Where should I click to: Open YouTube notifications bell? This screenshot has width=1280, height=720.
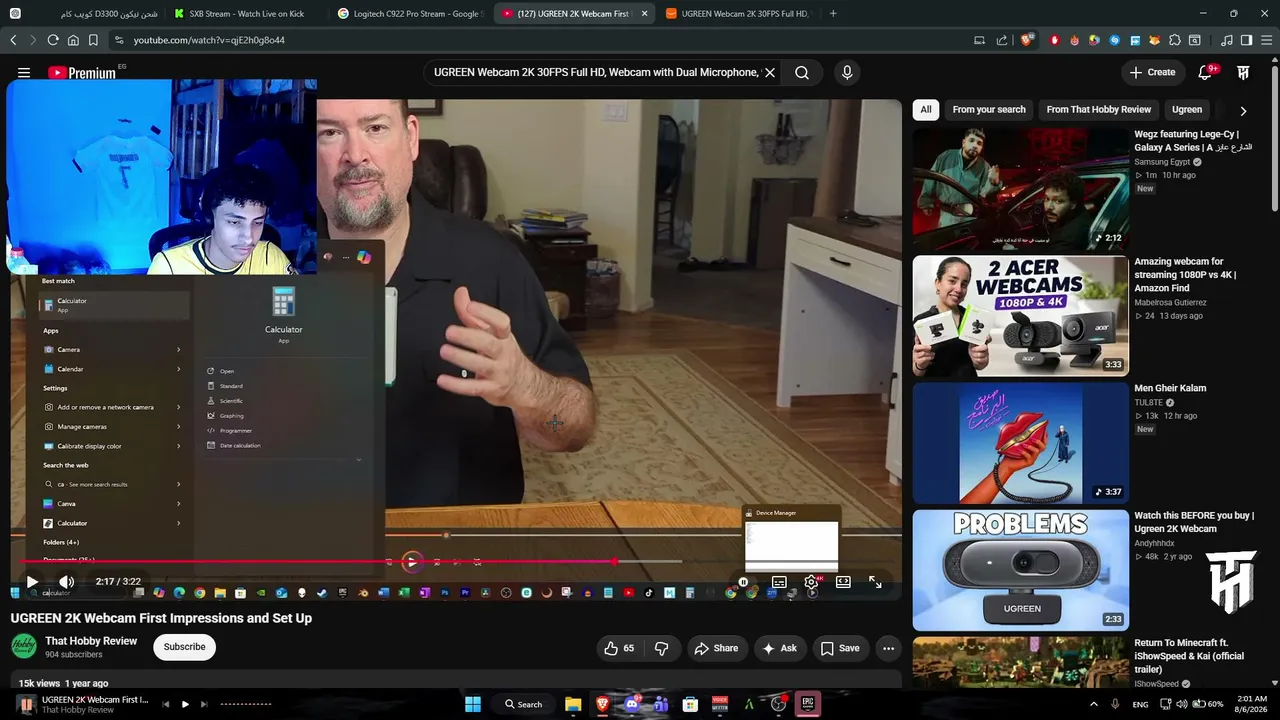[1205, 72]
